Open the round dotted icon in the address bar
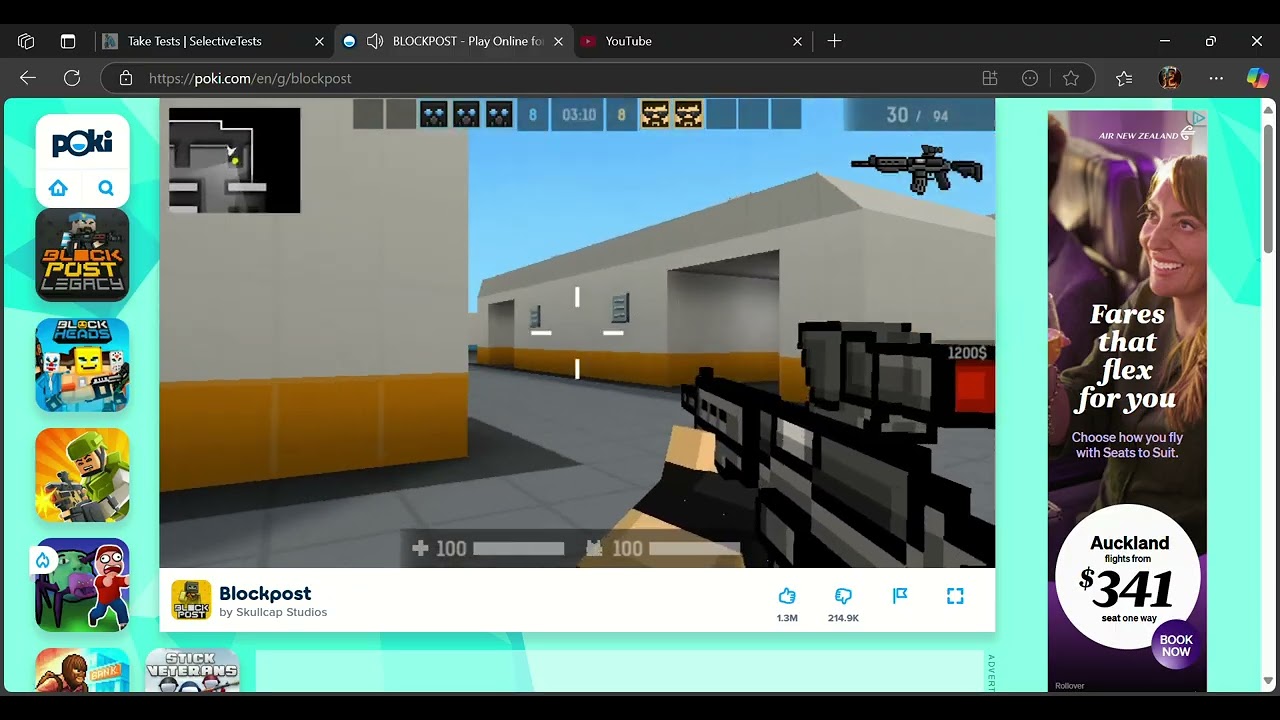This screenshot has height=720, width=1280. click(x=1030, y=78)
